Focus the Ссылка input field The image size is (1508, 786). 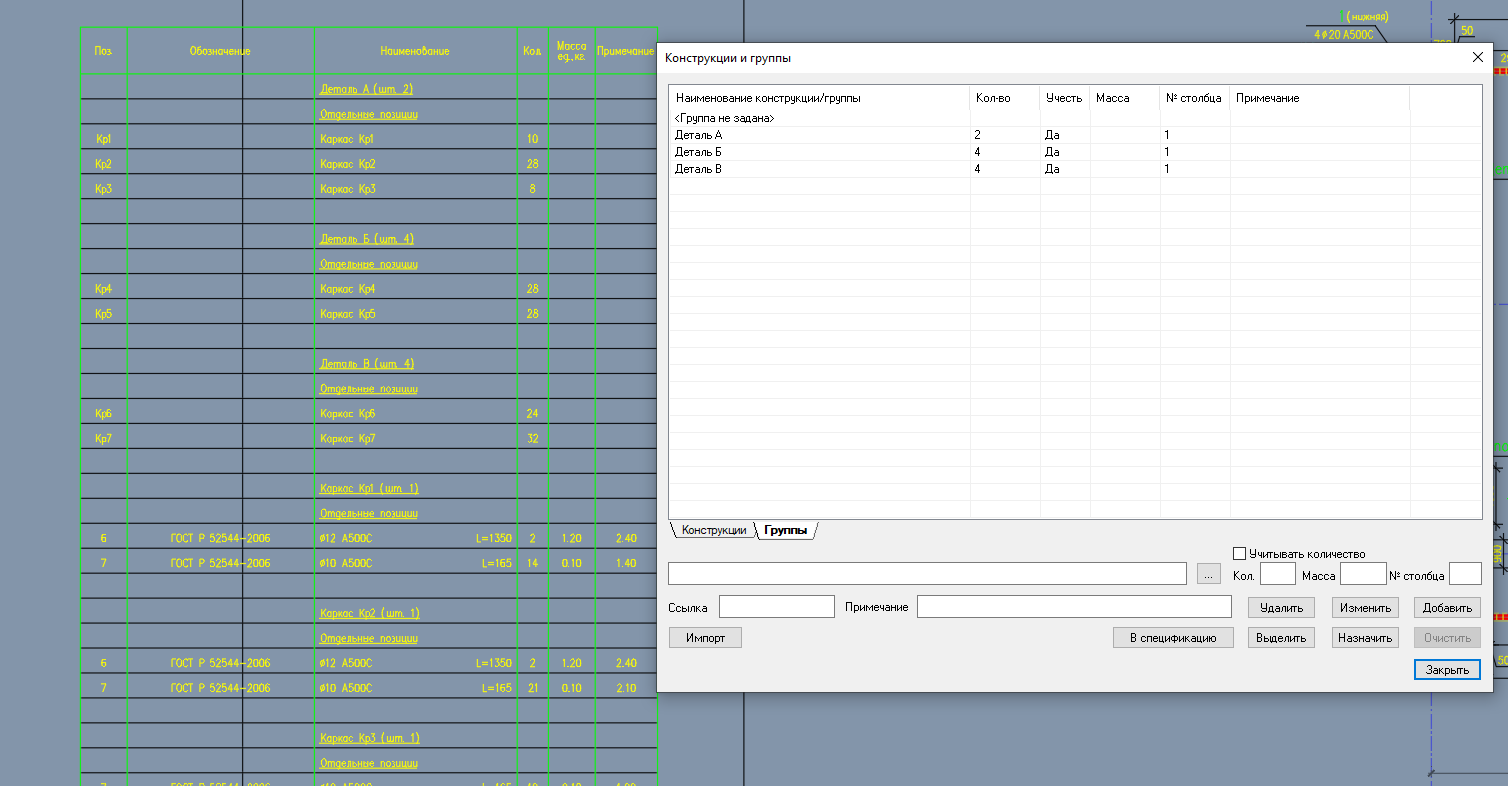776,606
